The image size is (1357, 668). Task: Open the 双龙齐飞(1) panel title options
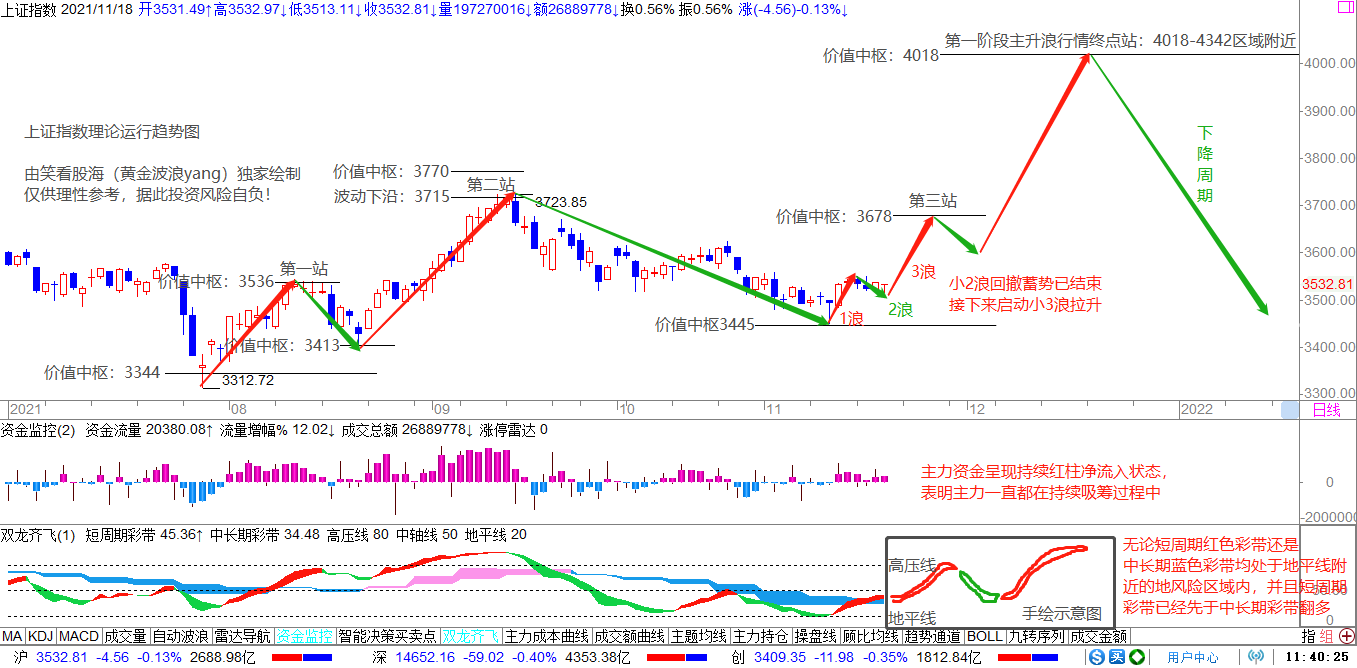pos(38,535)
